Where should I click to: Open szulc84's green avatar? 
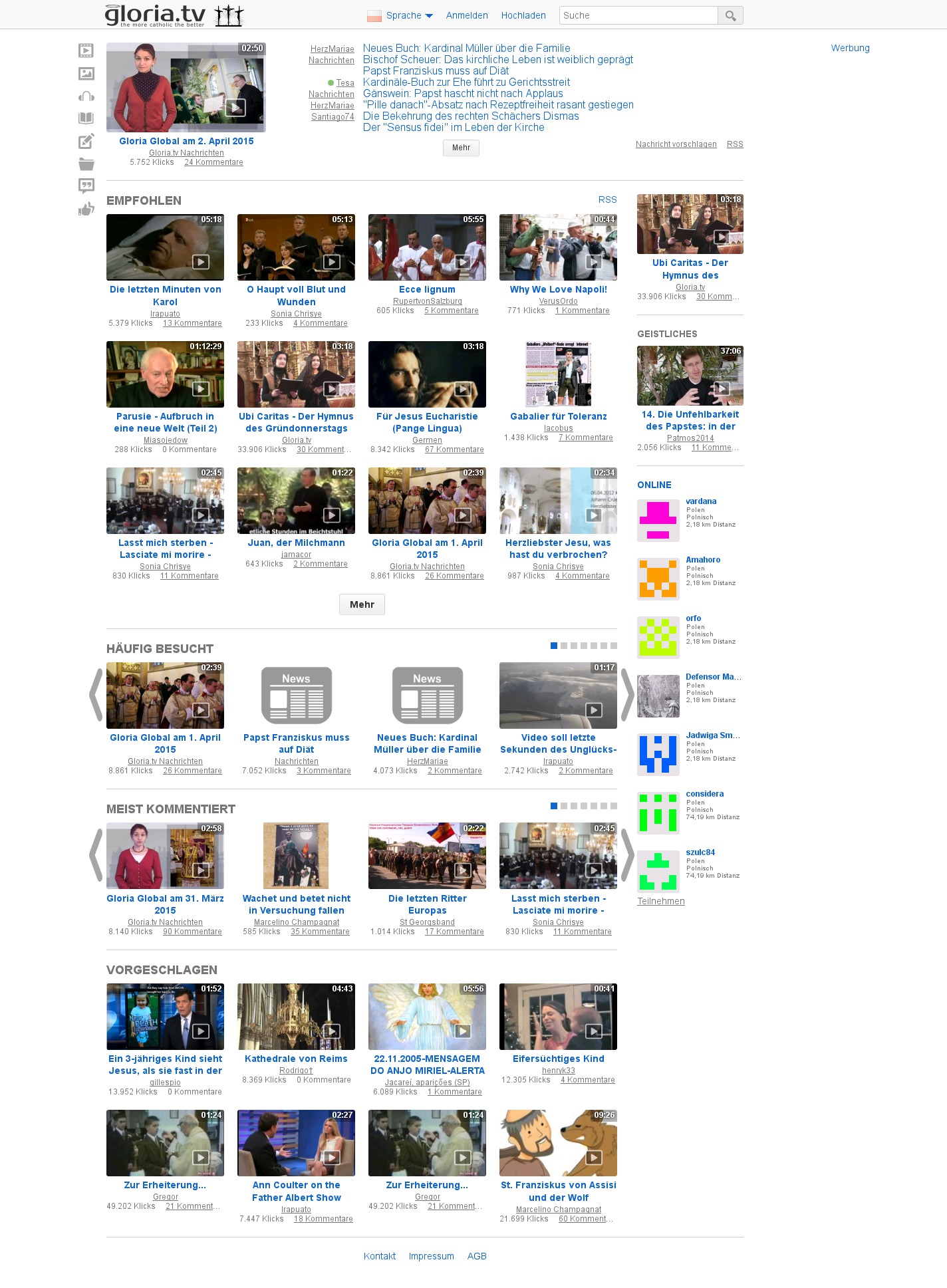point(658,871)
